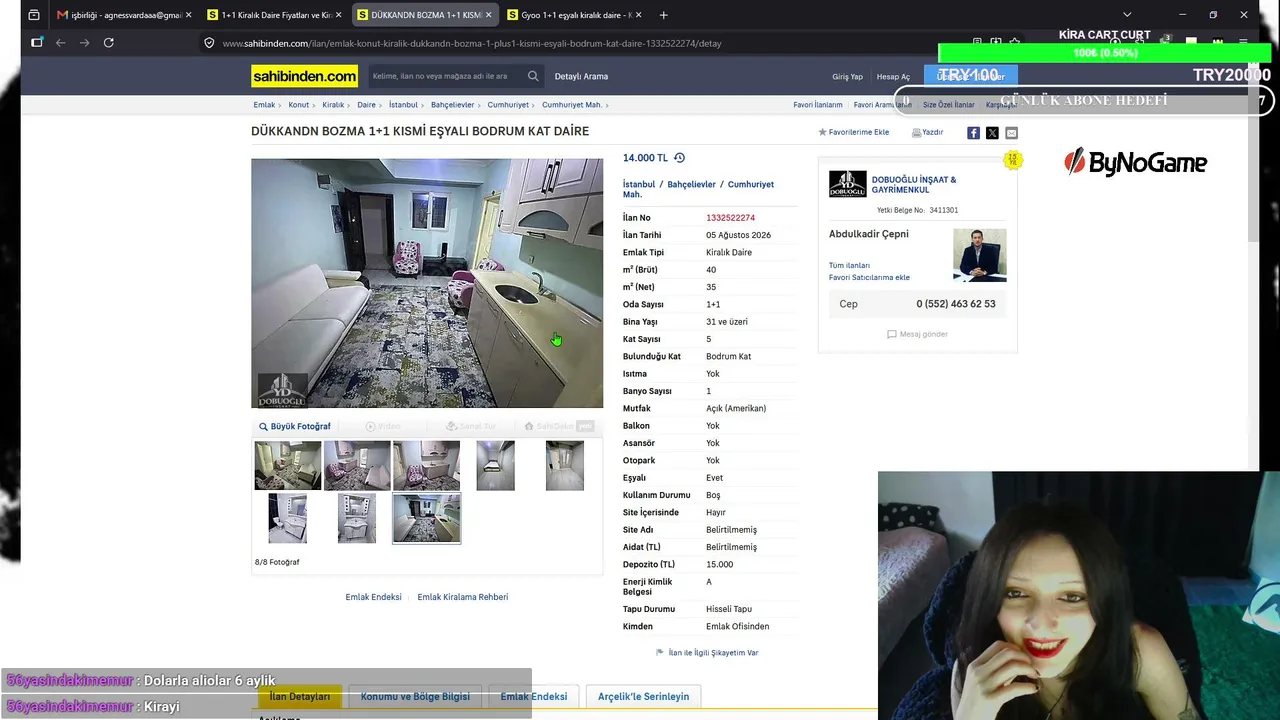
Task: Share the listing on Facebook
Action: click(x=973, y=133)
